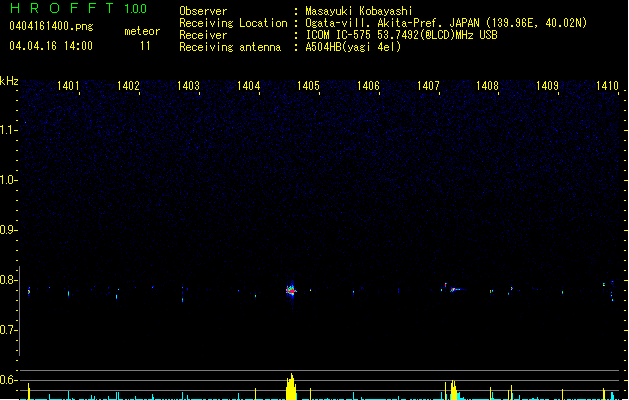629x400 pixels.
Task: Click the 0.9 kHz frequency tick label
Action: point(9,230)
